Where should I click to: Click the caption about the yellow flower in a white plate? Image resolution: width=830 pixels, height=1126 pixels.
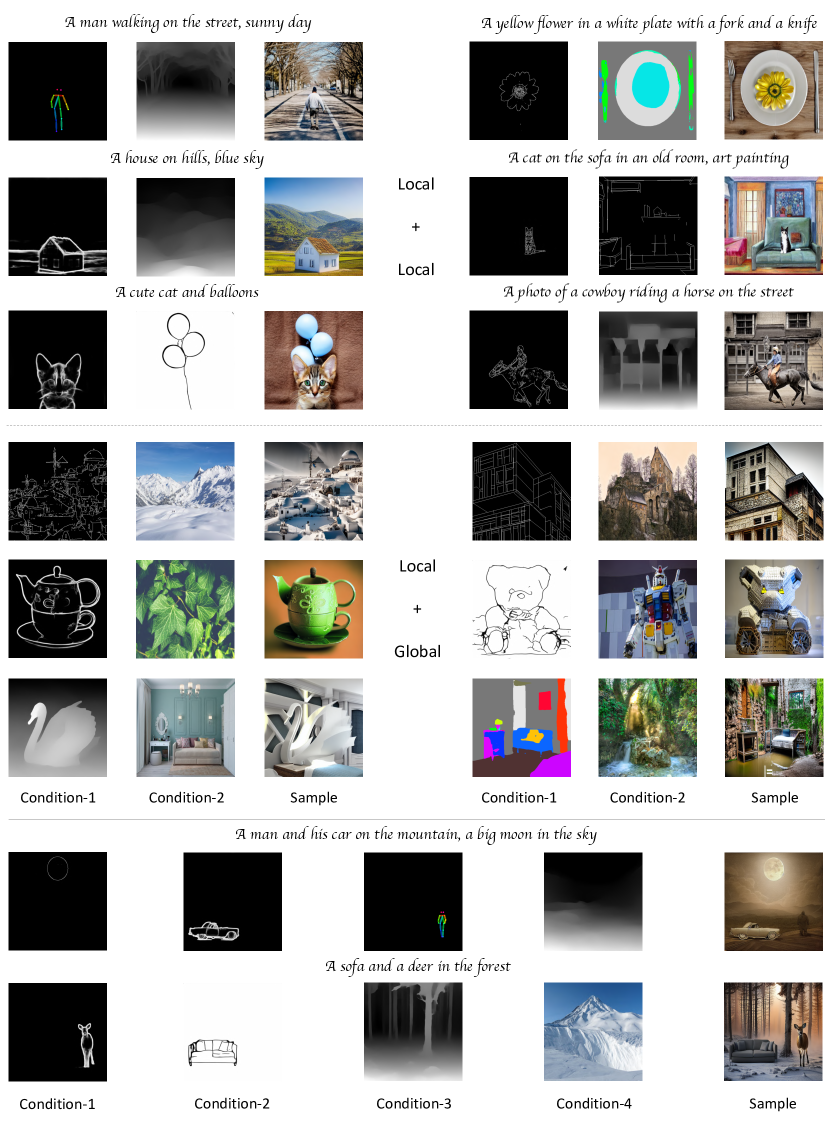pyautogui.click(x=649, y=23)
